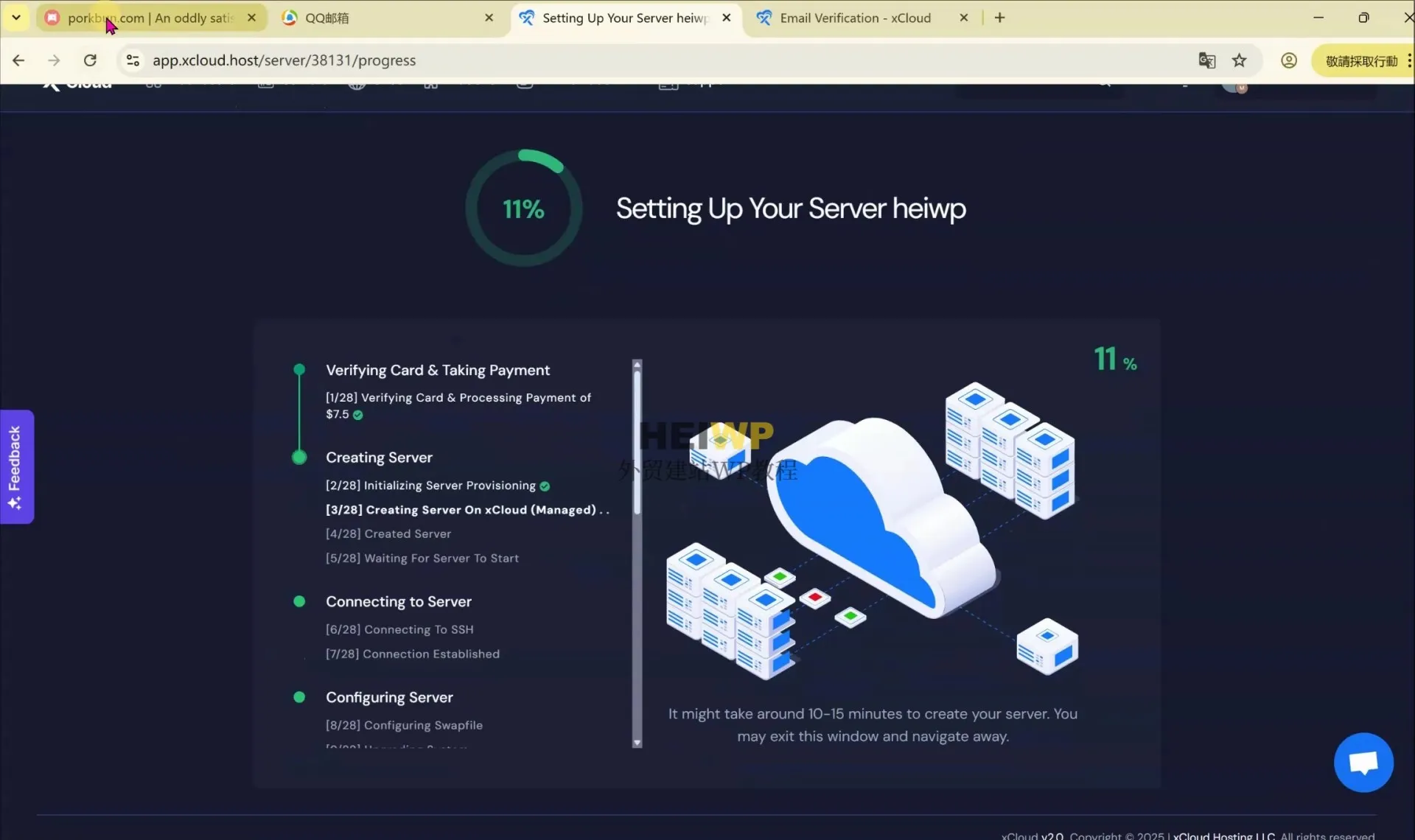Switch to the porkbun.com tab

coord(144,18)
